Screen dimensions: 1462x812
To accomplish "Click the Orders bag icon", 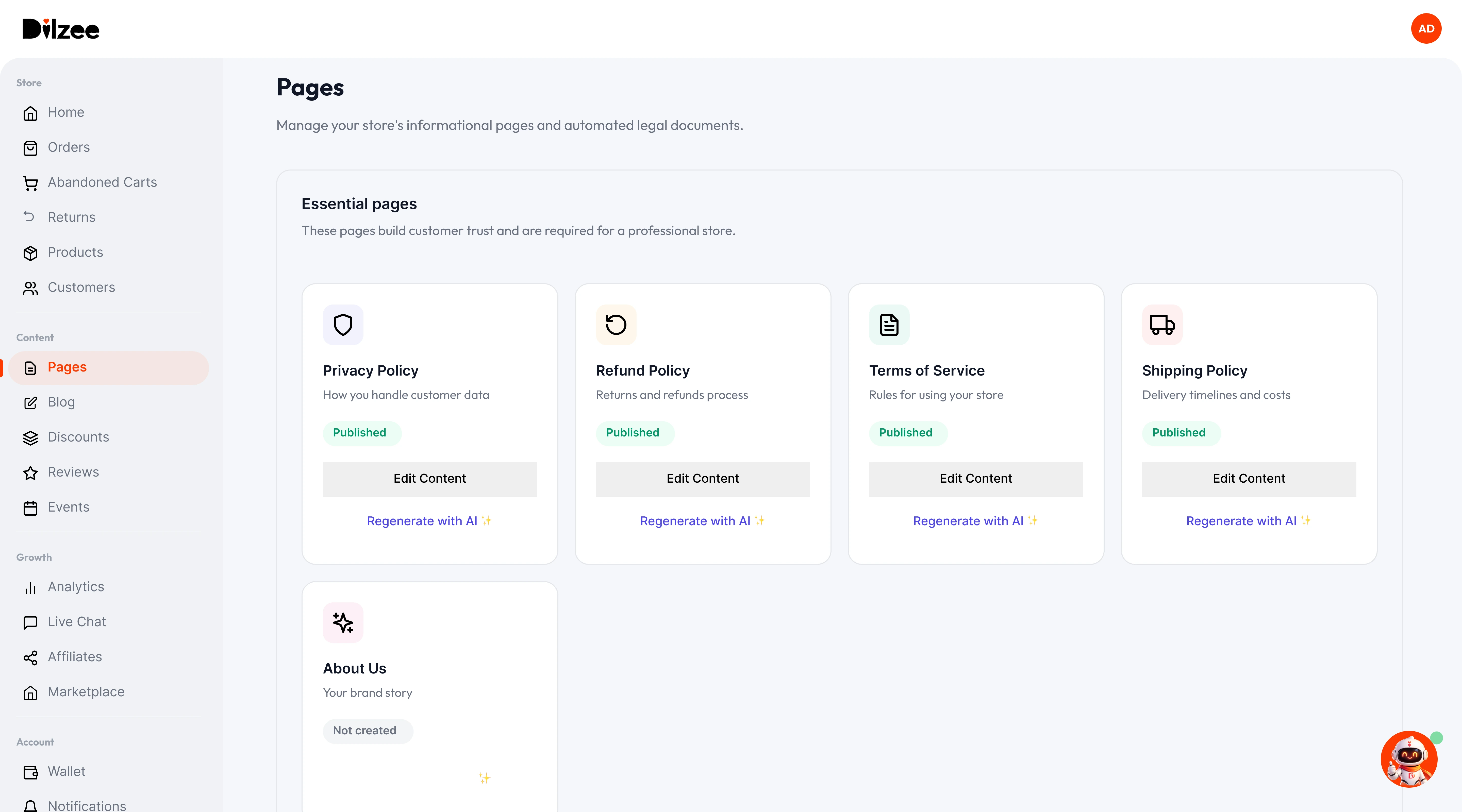I will point(30,148).
